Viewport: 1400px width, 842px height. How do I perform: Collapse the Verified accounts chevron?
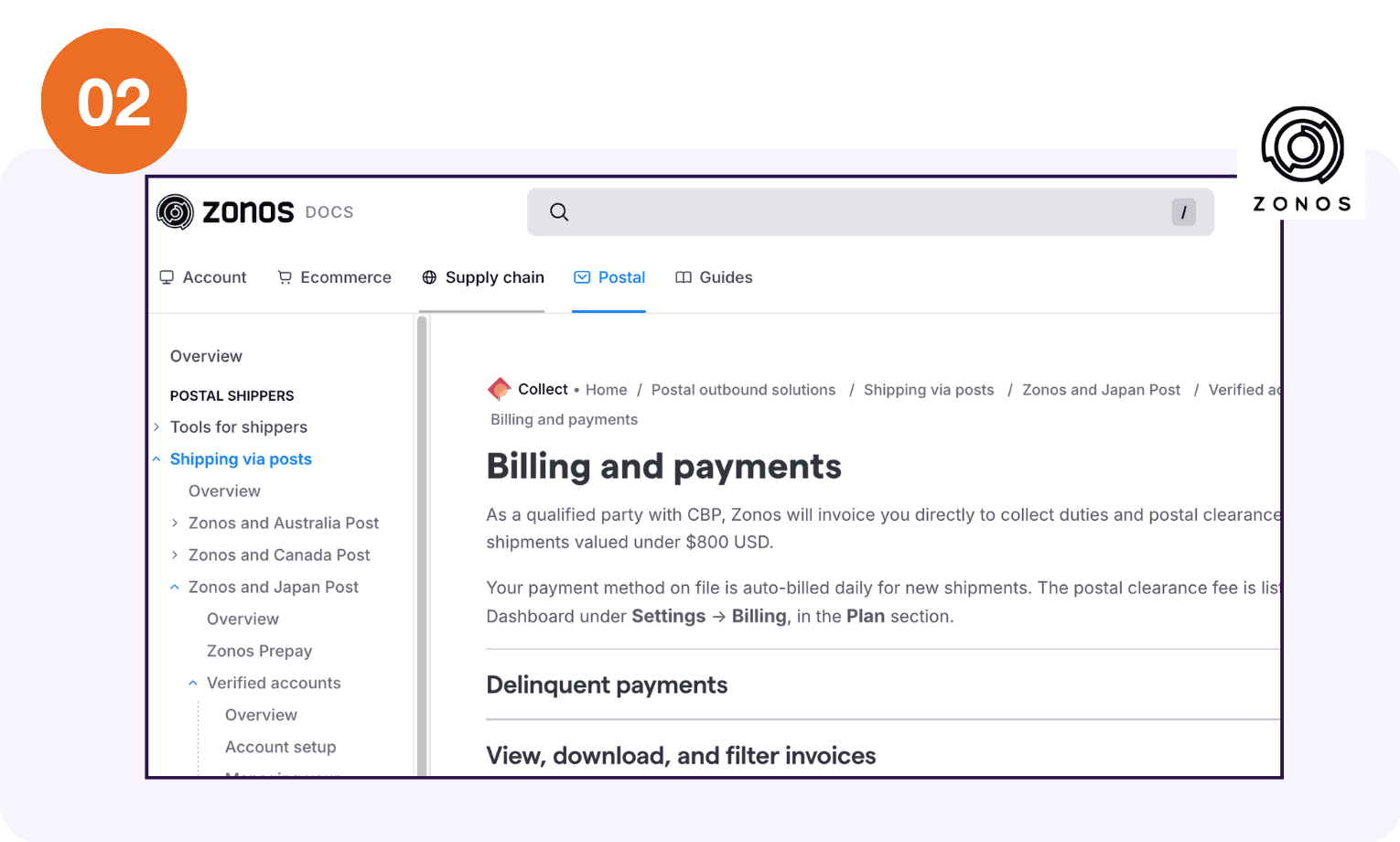click(x=193, y=683)
